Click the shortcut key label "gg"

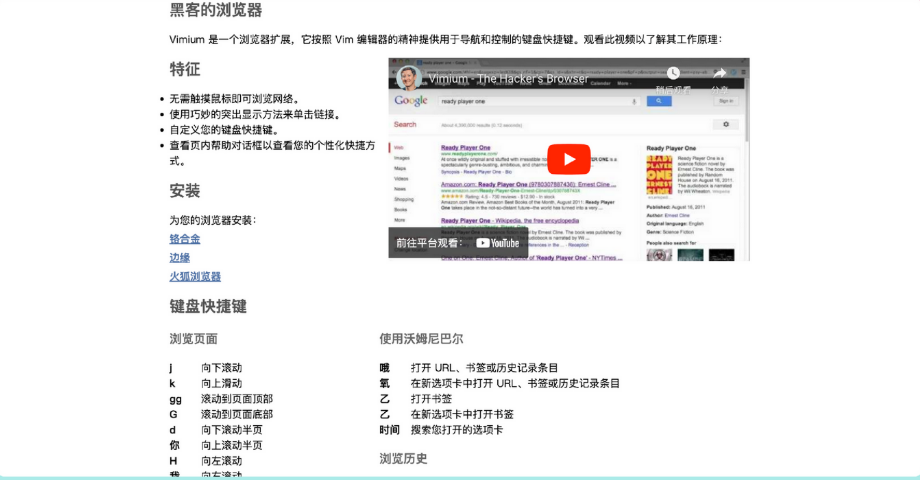coord(175,400)
